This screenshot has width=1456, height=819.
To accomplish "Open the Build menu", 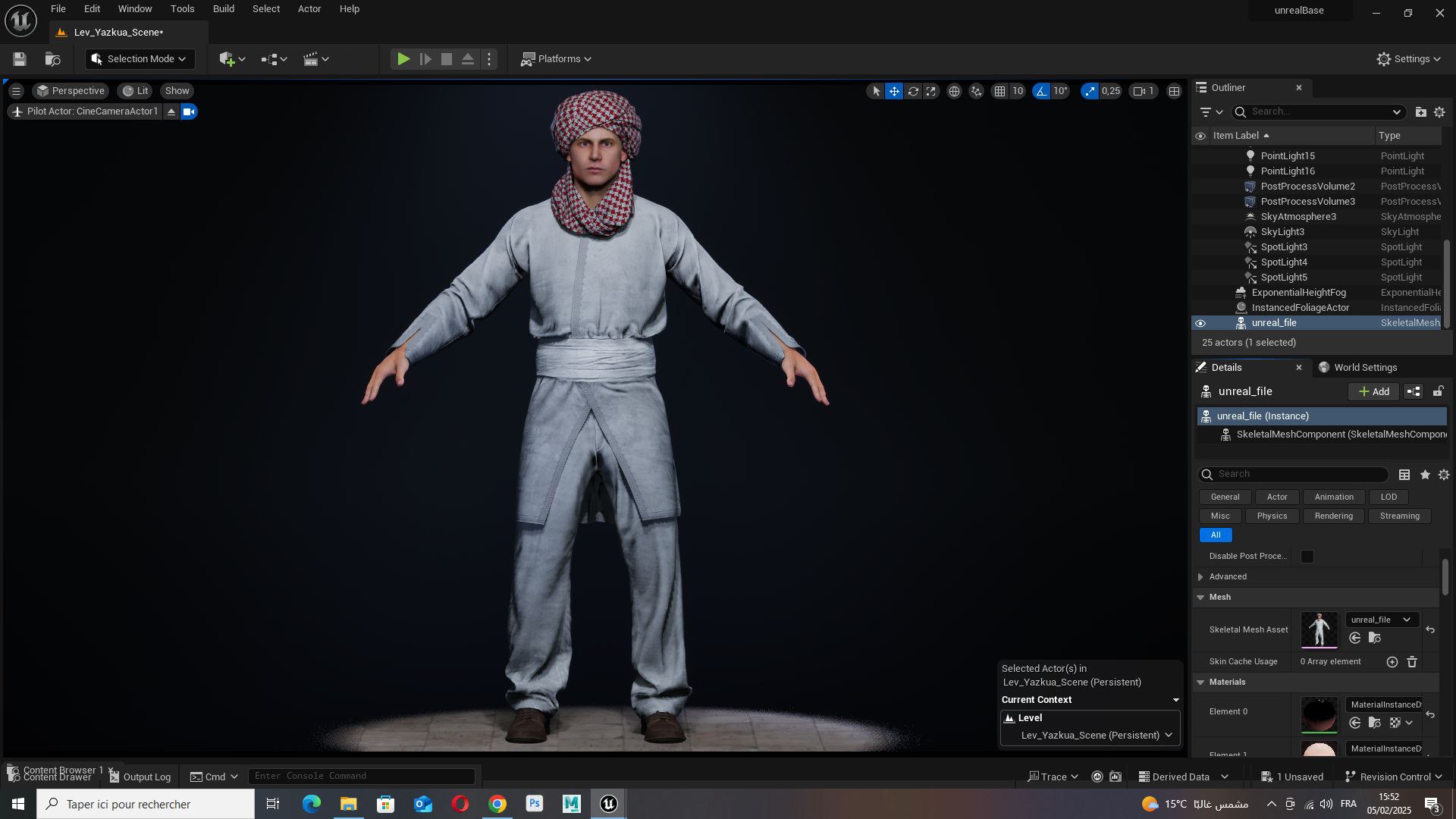I will click(224, 9).
